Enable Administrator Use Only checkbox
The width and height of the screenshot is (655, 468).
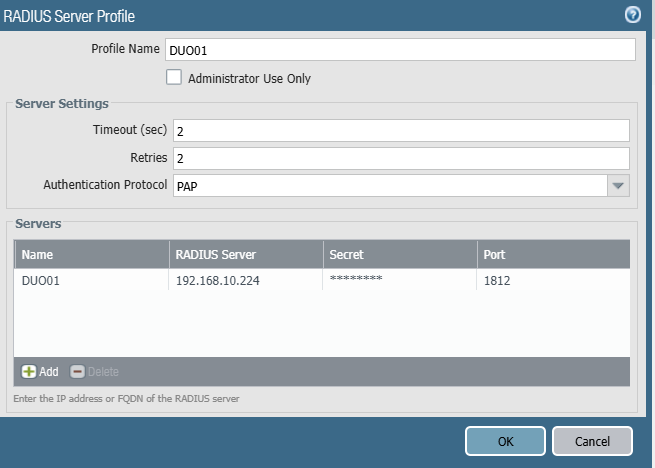[x=174, y=77]
